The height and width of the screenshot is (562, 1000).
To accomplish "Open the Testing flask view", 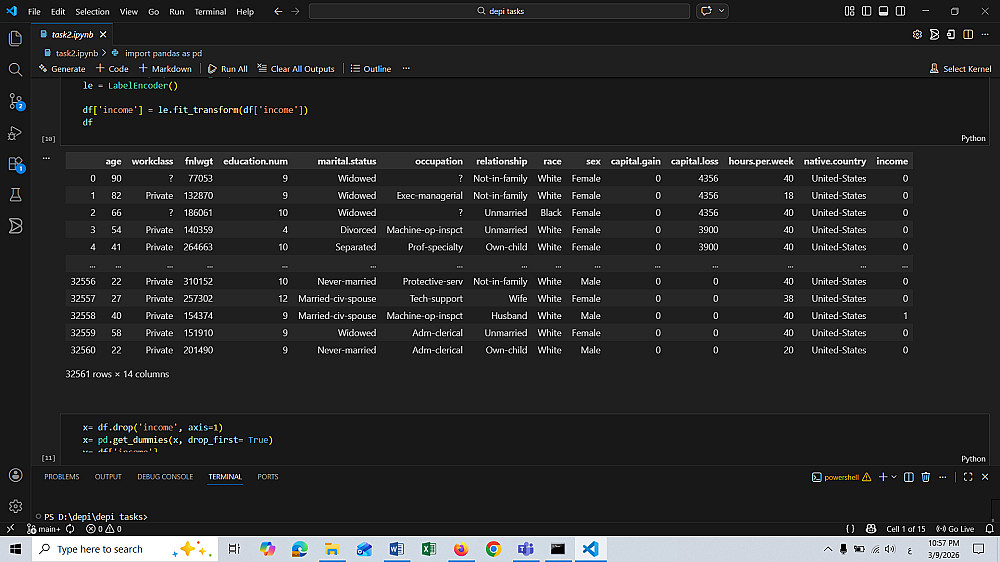I will (x=15, y=195).
